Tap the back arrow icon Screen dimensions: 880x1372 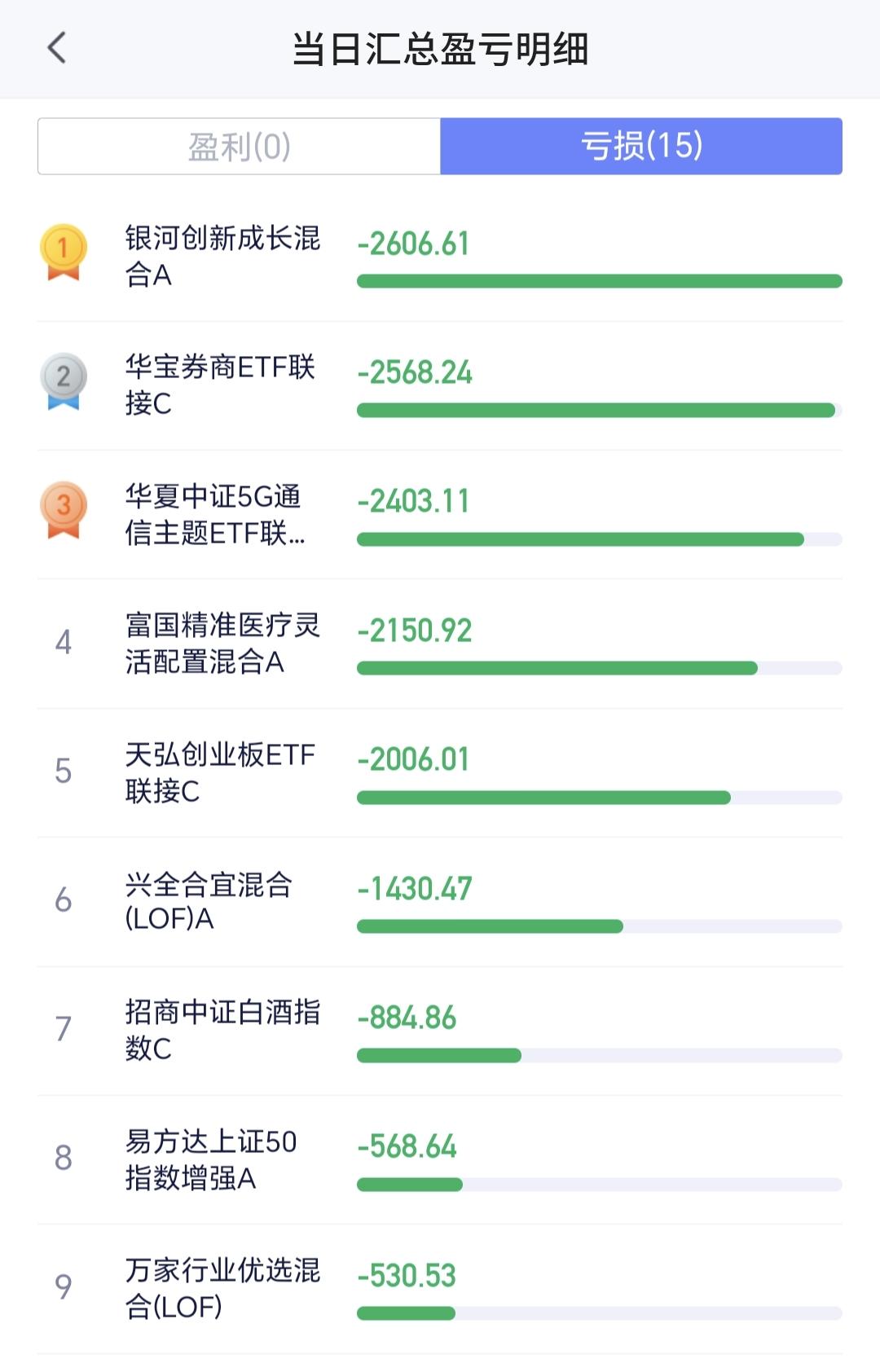(56, 48)
